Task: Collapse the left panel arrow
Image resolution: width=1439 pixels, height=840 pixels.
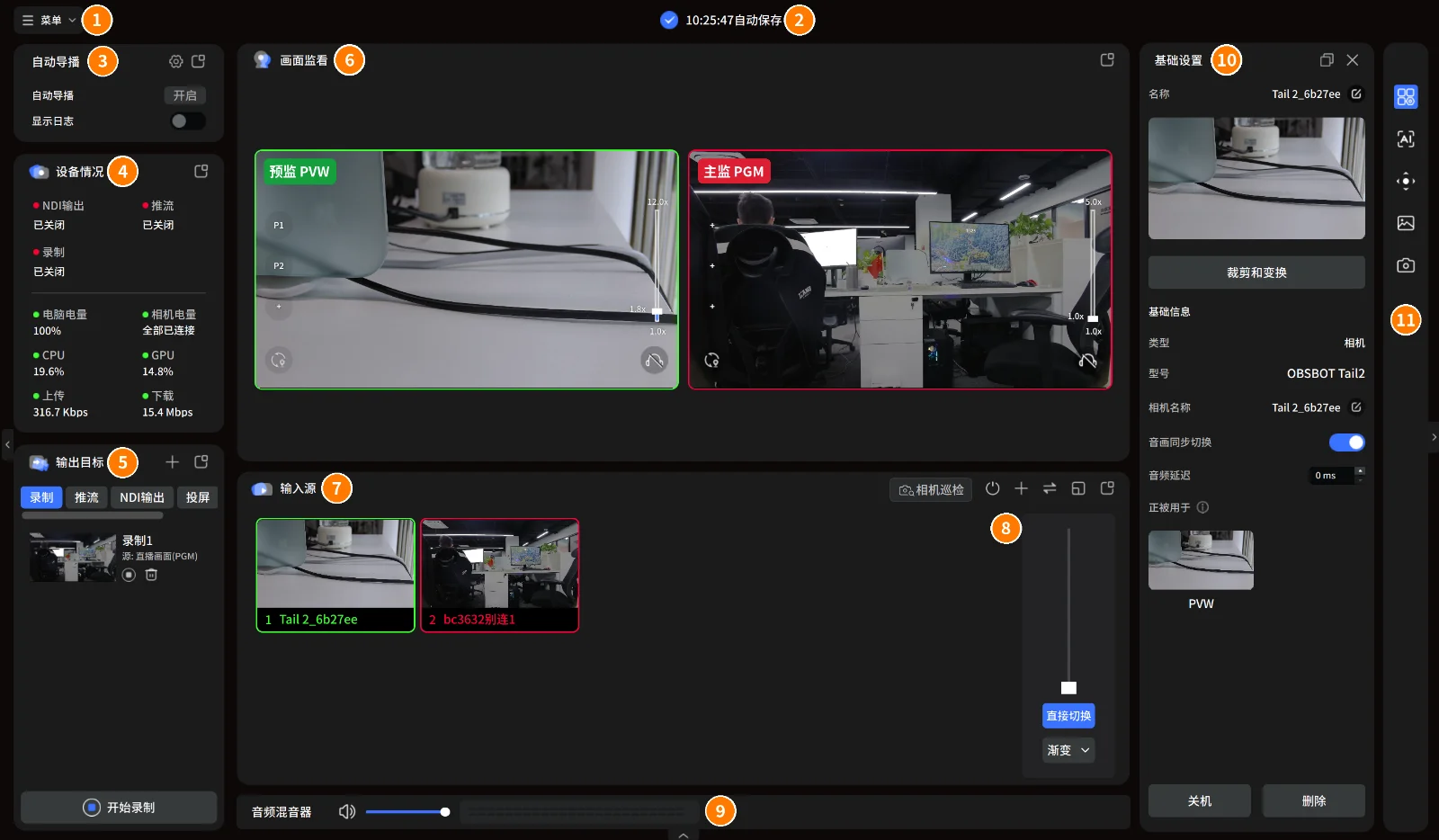Action: pos(7,444)
